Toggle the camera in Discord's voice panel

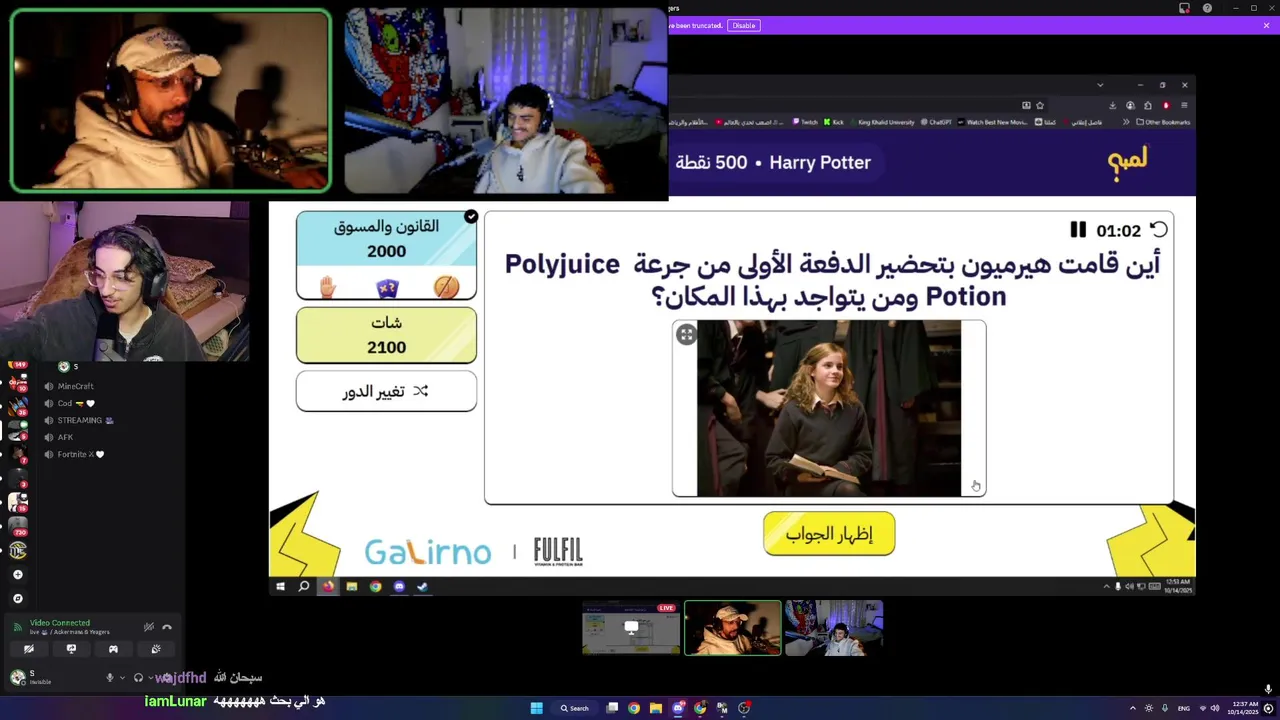(28, 649)
